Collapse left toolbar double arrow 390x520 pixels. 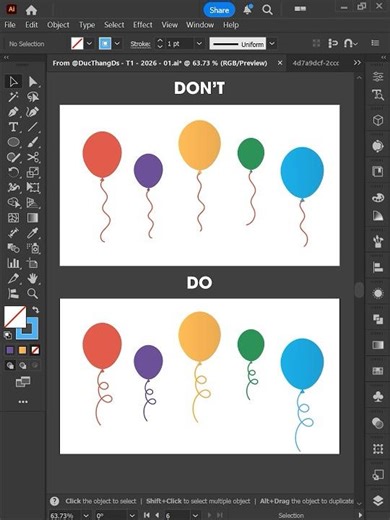click(6, 58)
